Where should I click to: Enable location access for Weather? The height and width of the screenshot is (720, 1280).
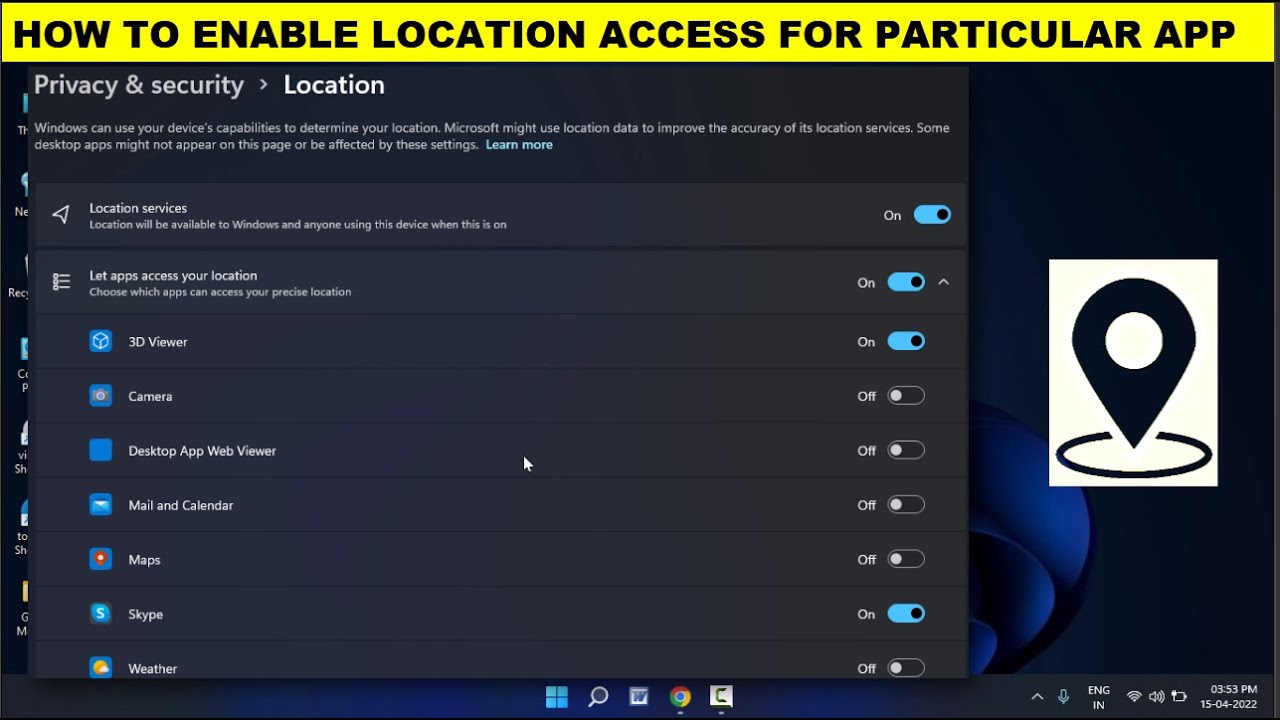click(906, 668)
